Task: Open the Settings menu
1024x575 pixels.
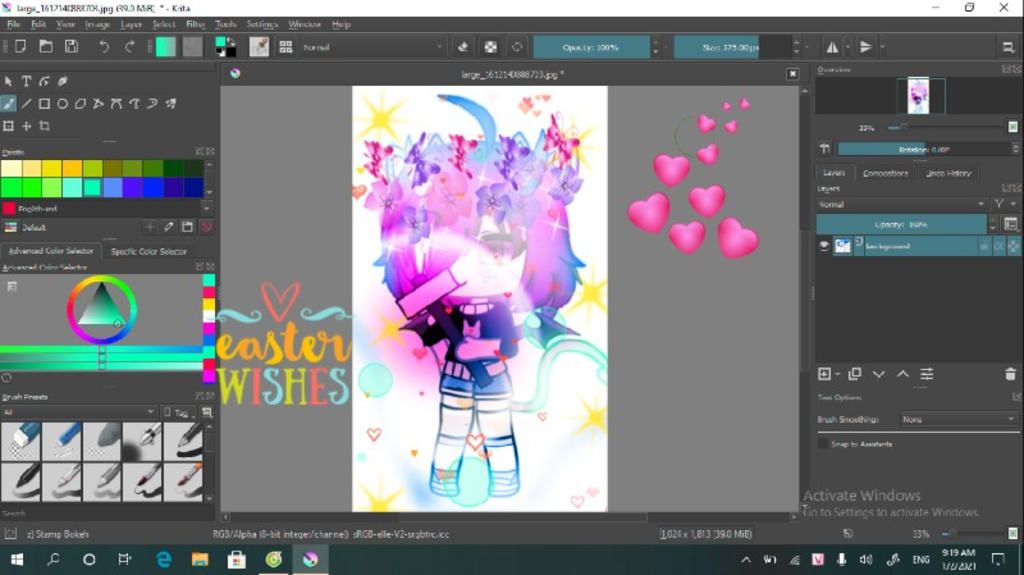Action: point(263,24)
